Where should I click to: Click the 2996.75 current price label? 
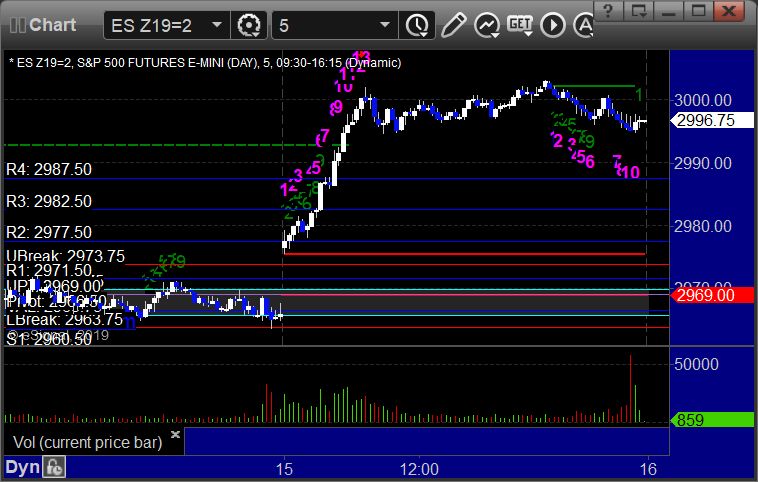pyautogui.click(x=712, y=120)
